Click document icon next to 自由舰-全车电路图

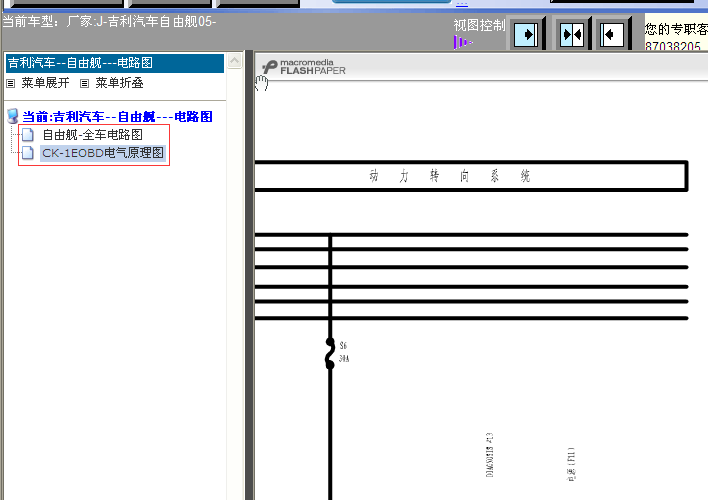coord(28,135)
